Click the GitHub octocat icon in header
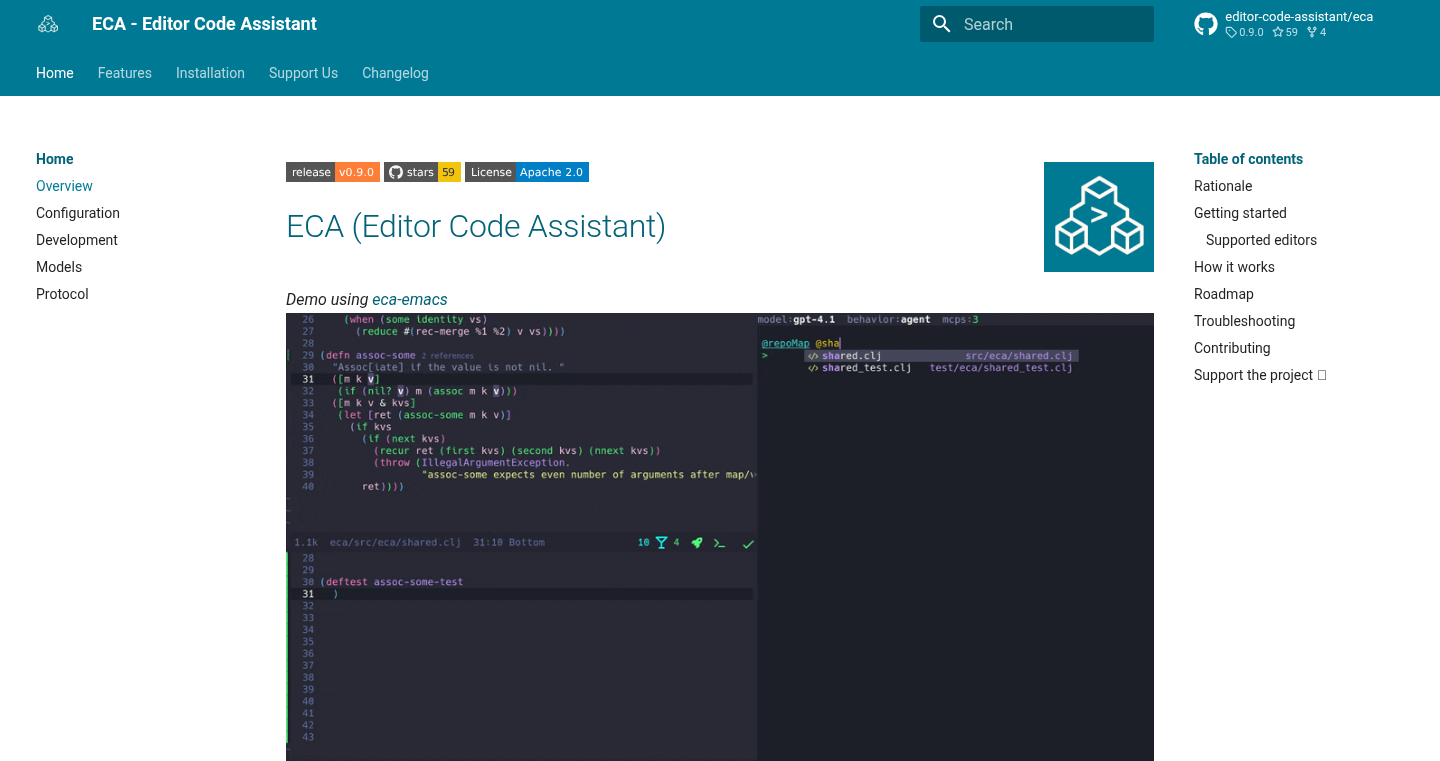This screenshot has width=1440, height=761. 1206,24
